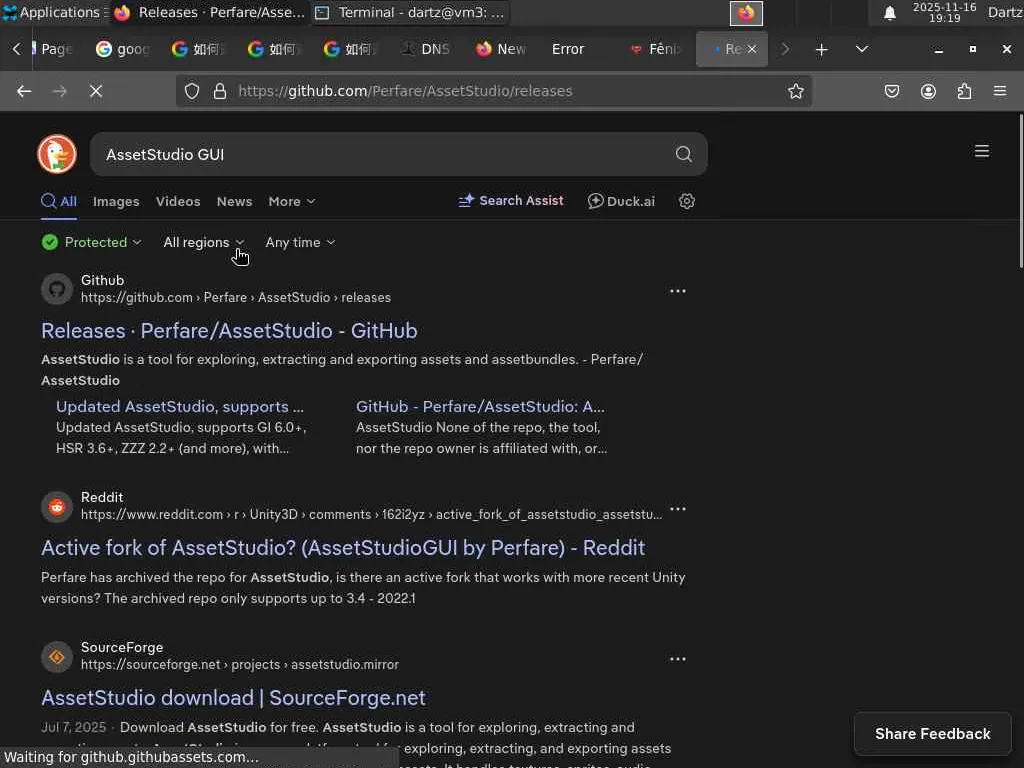
Task: Bookmark this page with the star icon
Action: [795, 91]
